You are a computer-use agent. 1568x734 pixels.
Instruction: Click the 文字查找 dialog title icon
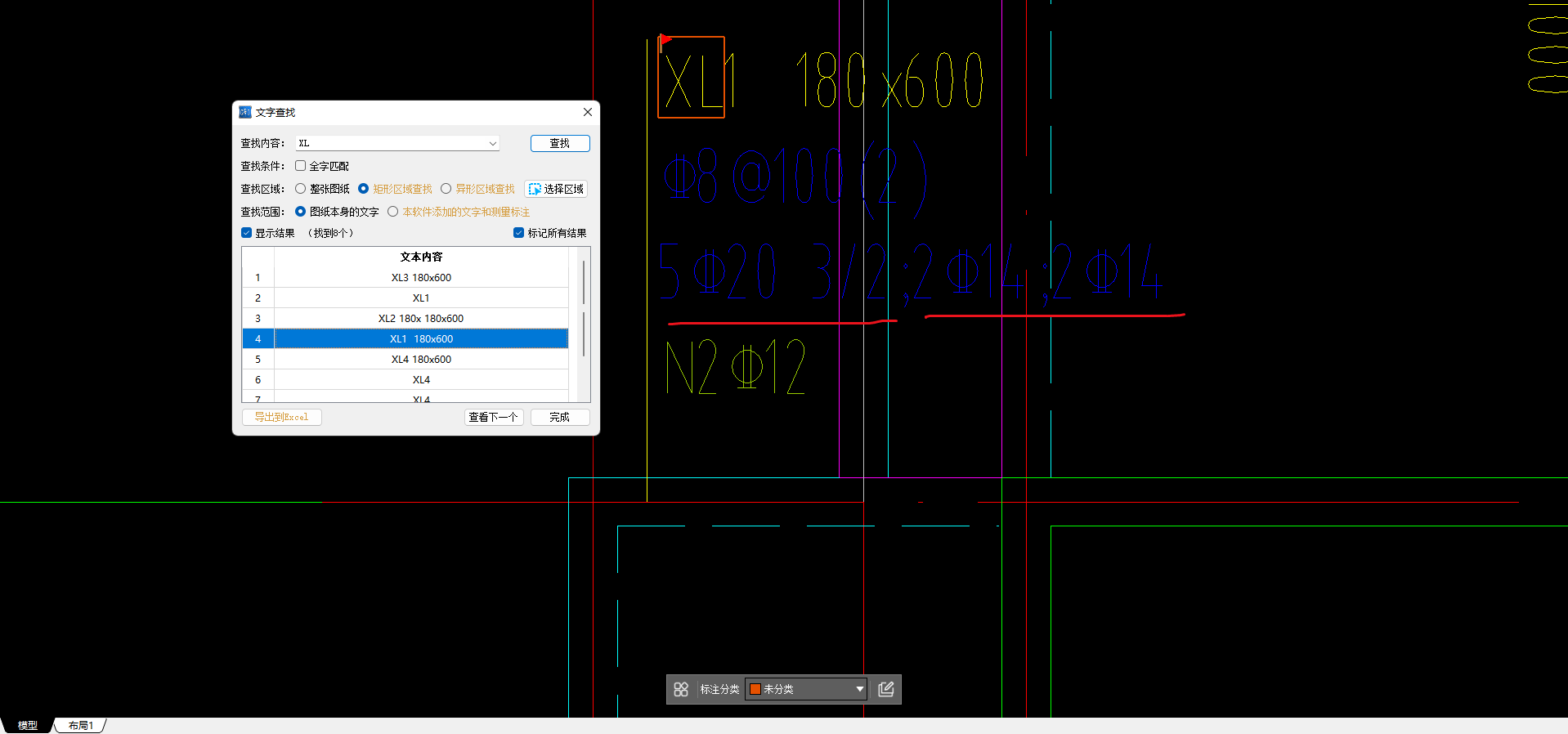tap(245, 112)
